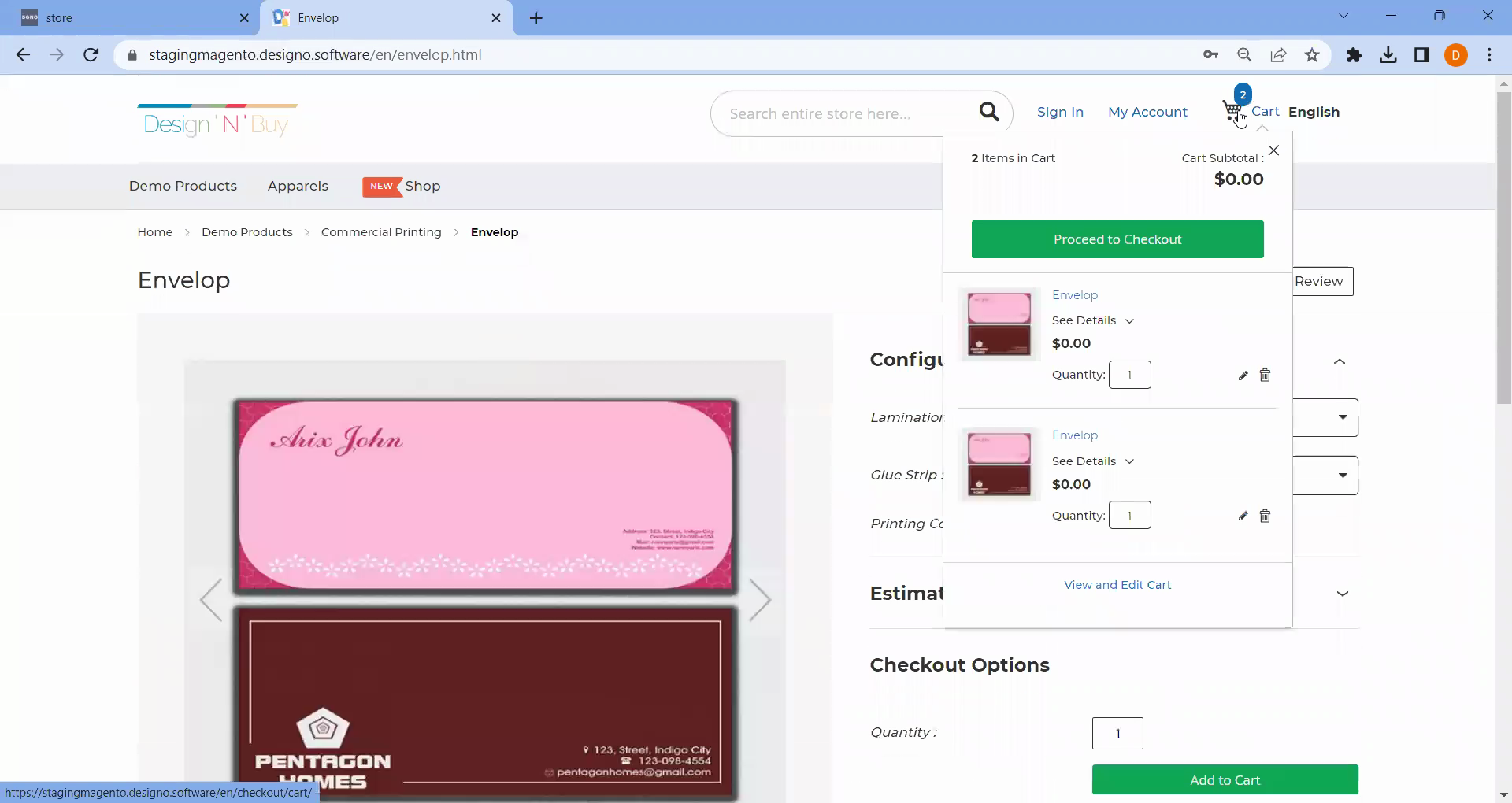
Task: Open View and Edit Cart link
Action: click(x=1117, y=585)
